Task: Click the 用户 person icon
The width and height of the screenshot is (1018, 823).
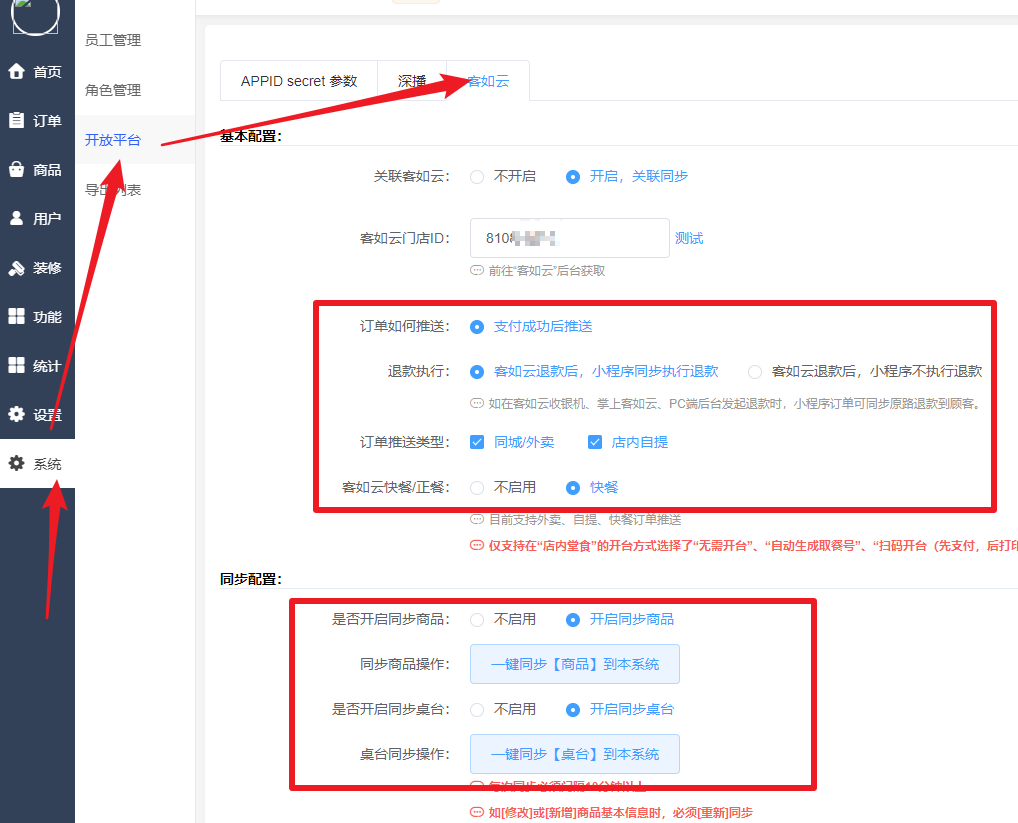Action: click(x=17, y=218)
